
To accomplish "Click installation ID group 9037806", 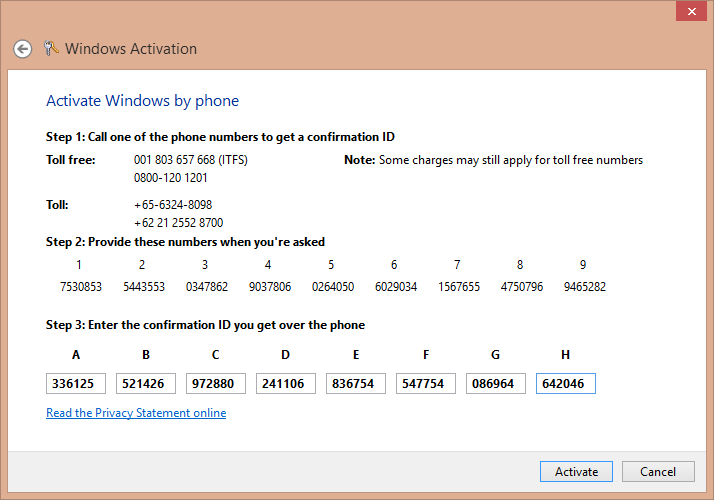I will pos(270,287).
